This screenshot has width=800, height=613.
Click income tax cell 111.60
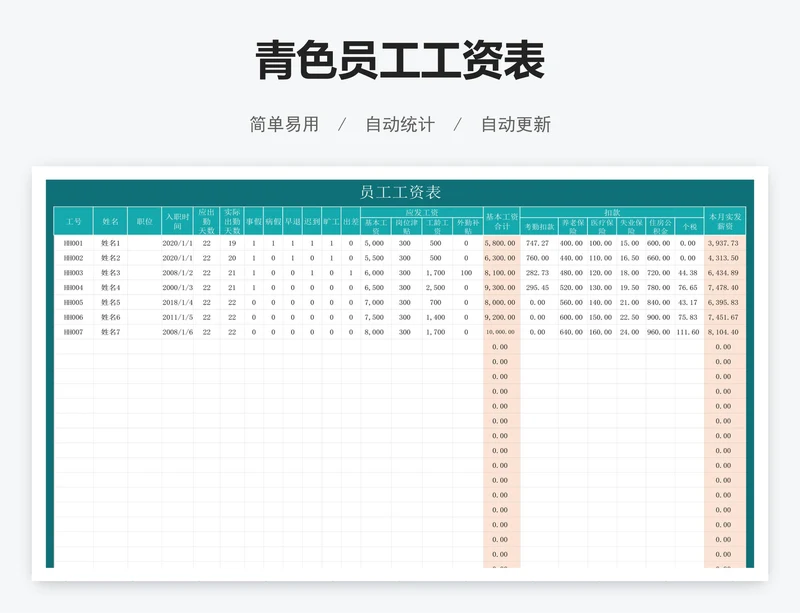(x=688, y=332)
